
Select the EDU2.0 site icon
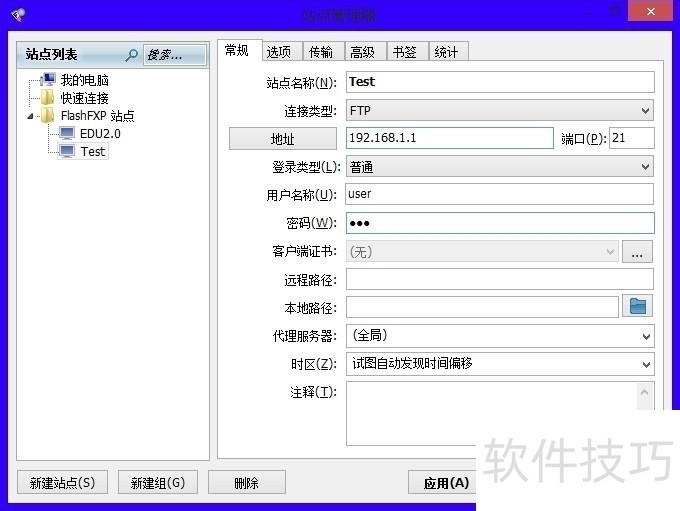click(67, 133)
